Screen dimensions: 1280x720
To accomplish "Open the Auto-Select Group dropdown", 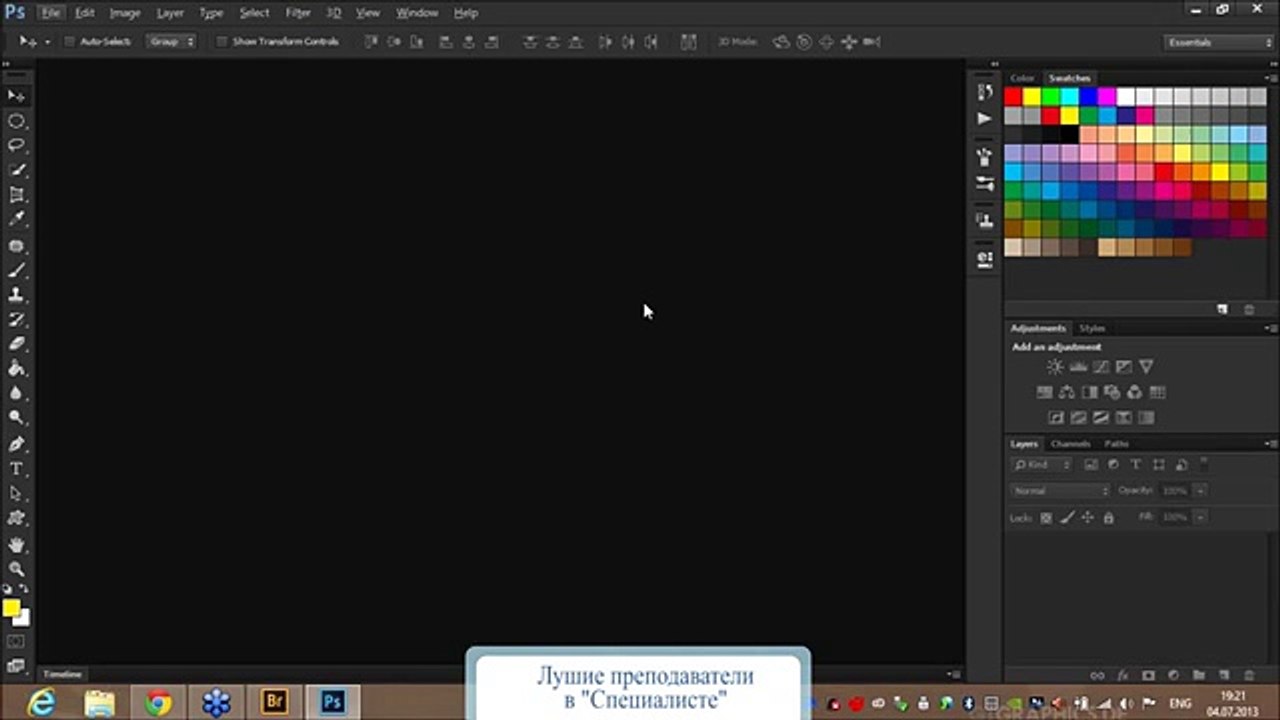I will pyautogui.click(x=172, y=42).
